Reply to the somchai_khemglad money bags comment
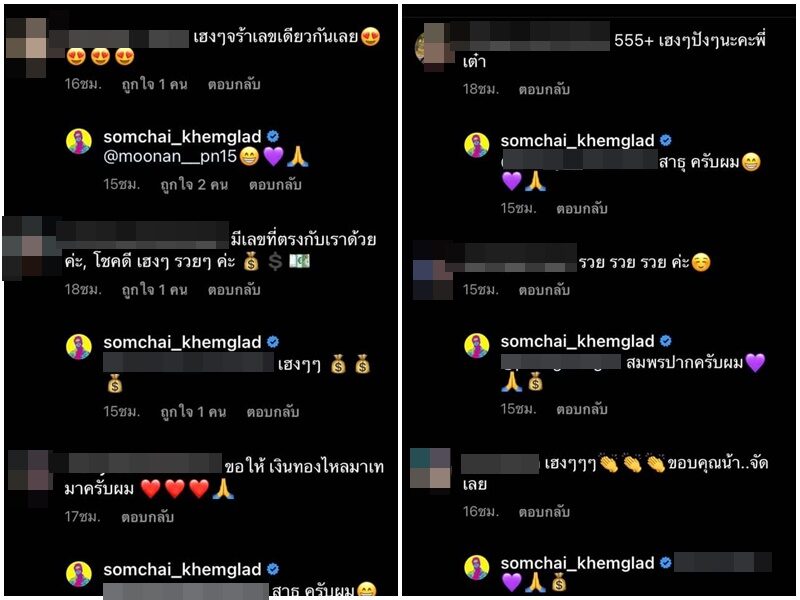Viewport: 800px width, 600px height. (x=273, y=412)
